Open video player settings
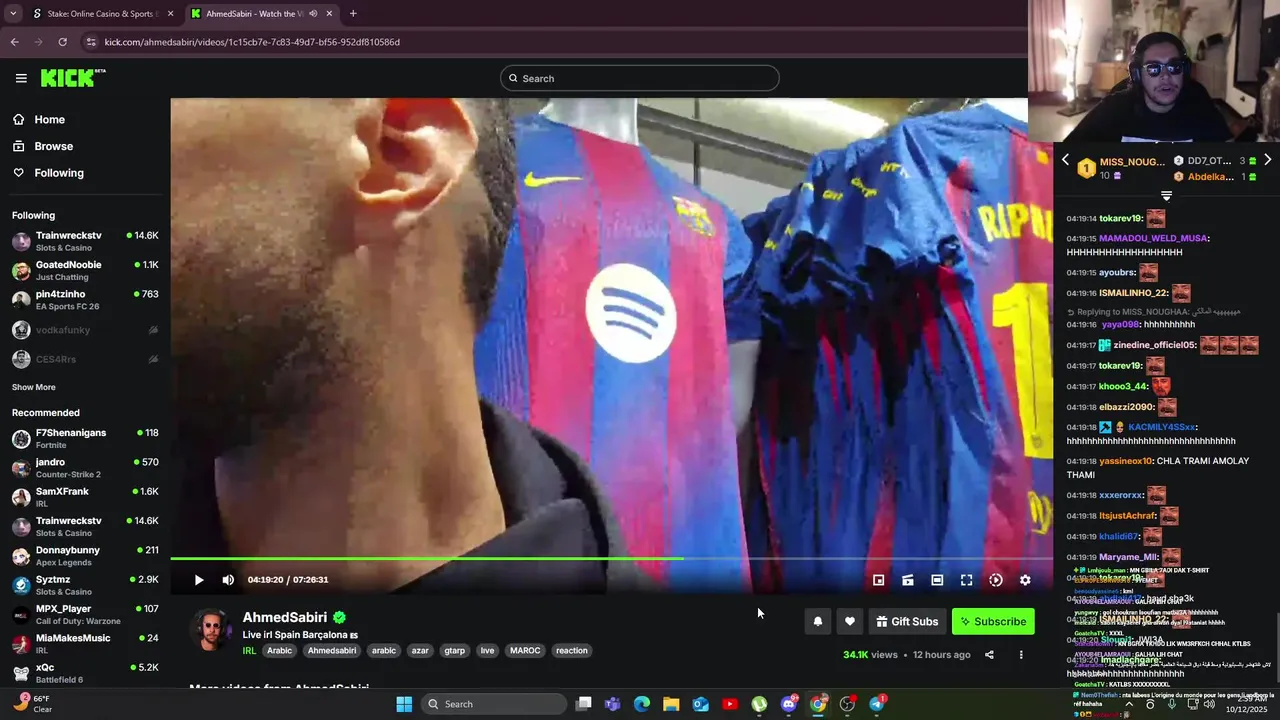1280x720 pixels. point(1025,580)
